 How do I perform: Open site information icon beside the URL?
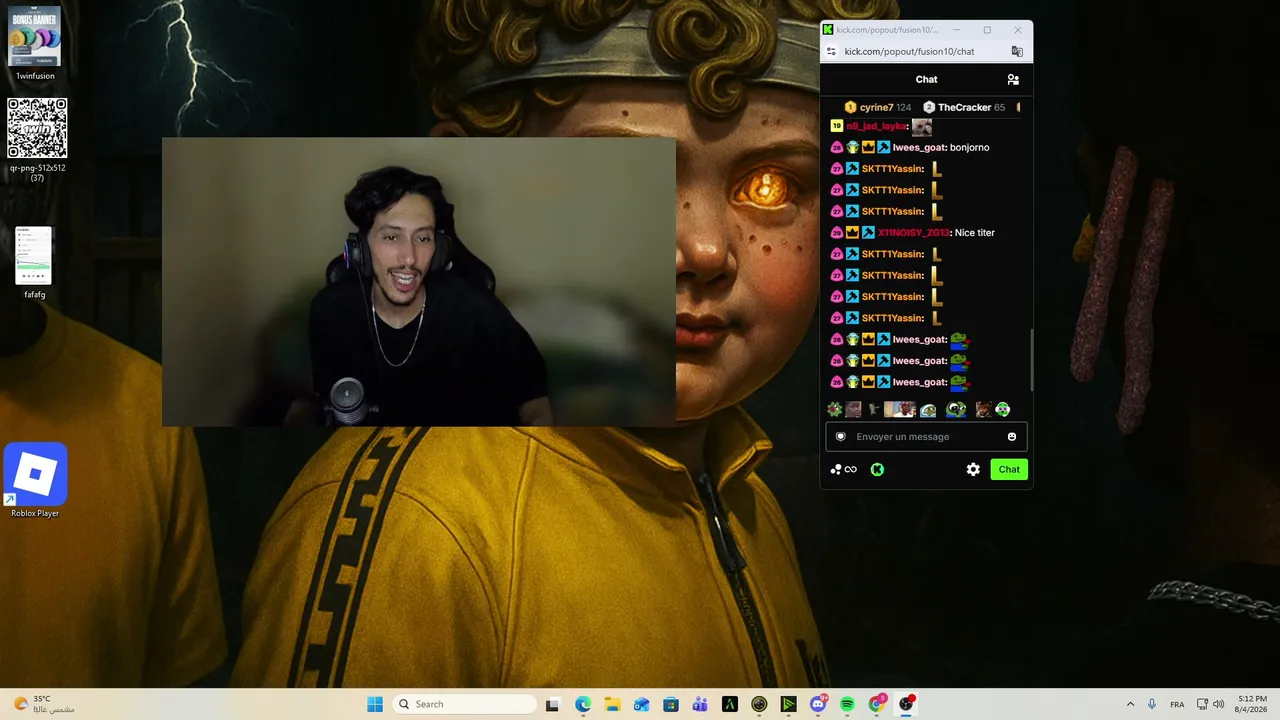click(831, 51)
